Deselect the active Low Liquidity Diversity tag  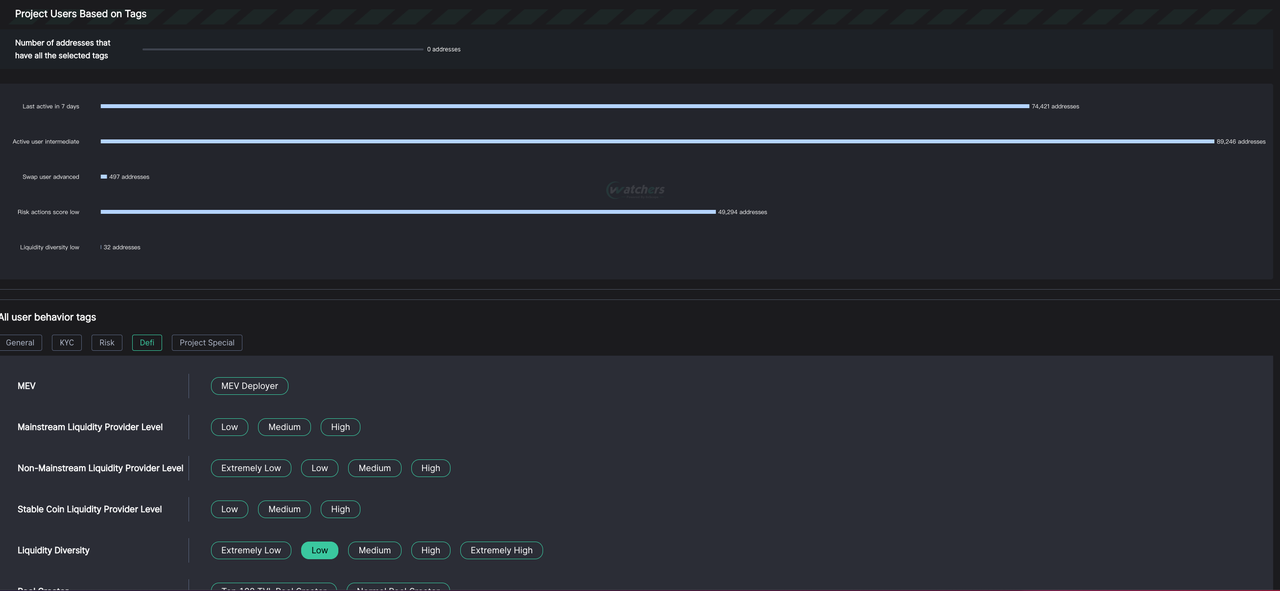click(319, 550)
